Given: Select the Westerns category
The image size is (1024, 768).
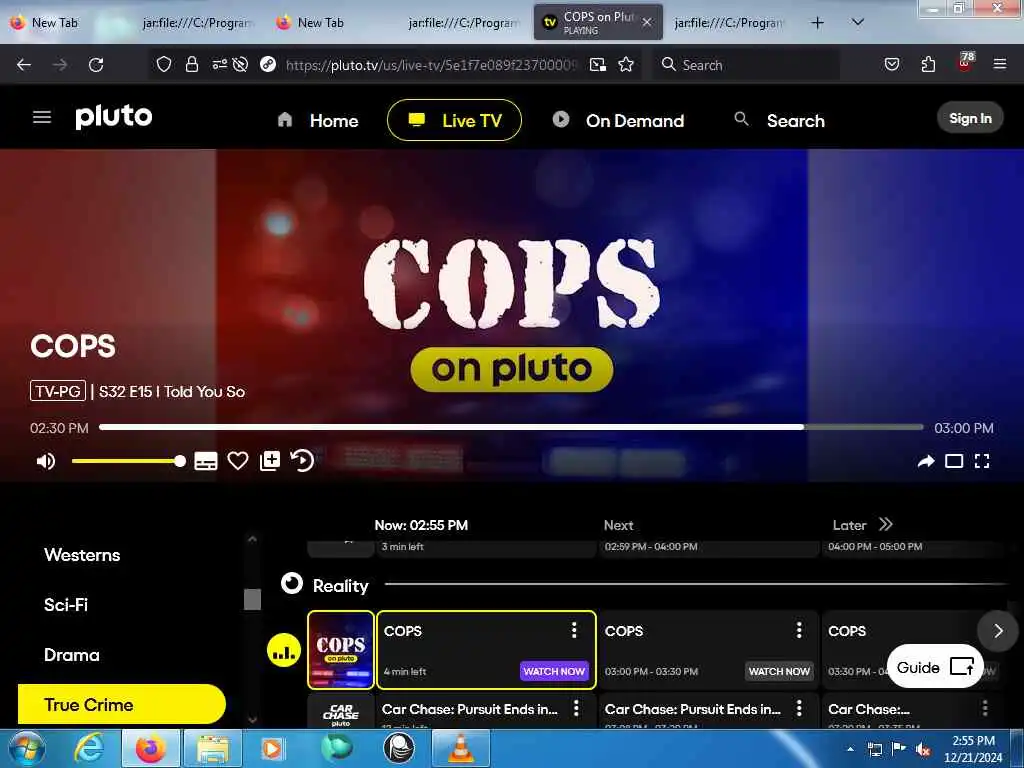Looking at the screenshot, I should click(x=82, y=555).
